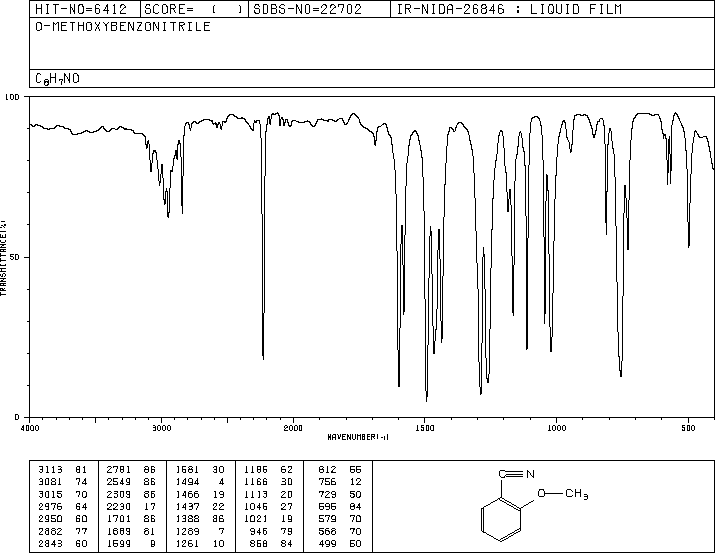Click the 50 label on transmittance axis

coord(15,257)
